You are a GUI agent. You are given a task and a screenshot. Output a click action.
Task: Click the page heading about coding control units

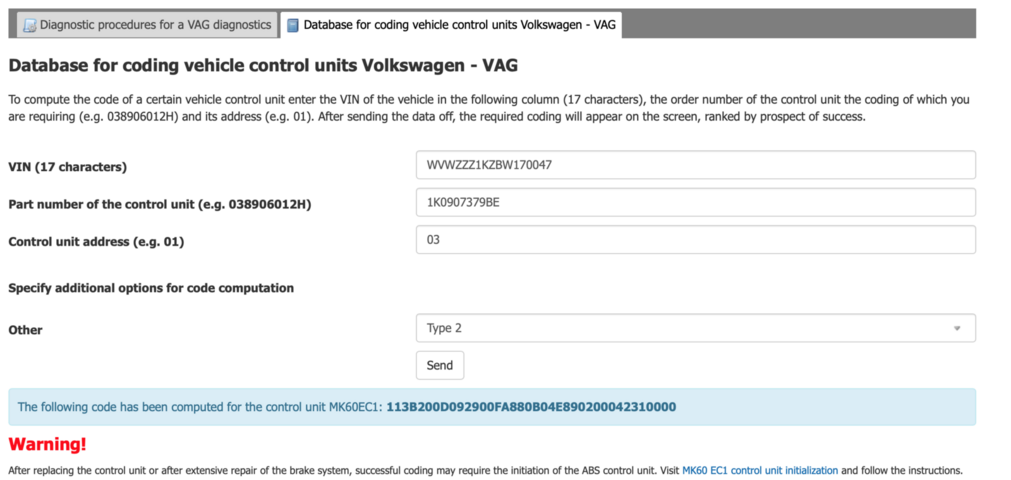click(x=263, y=66)
